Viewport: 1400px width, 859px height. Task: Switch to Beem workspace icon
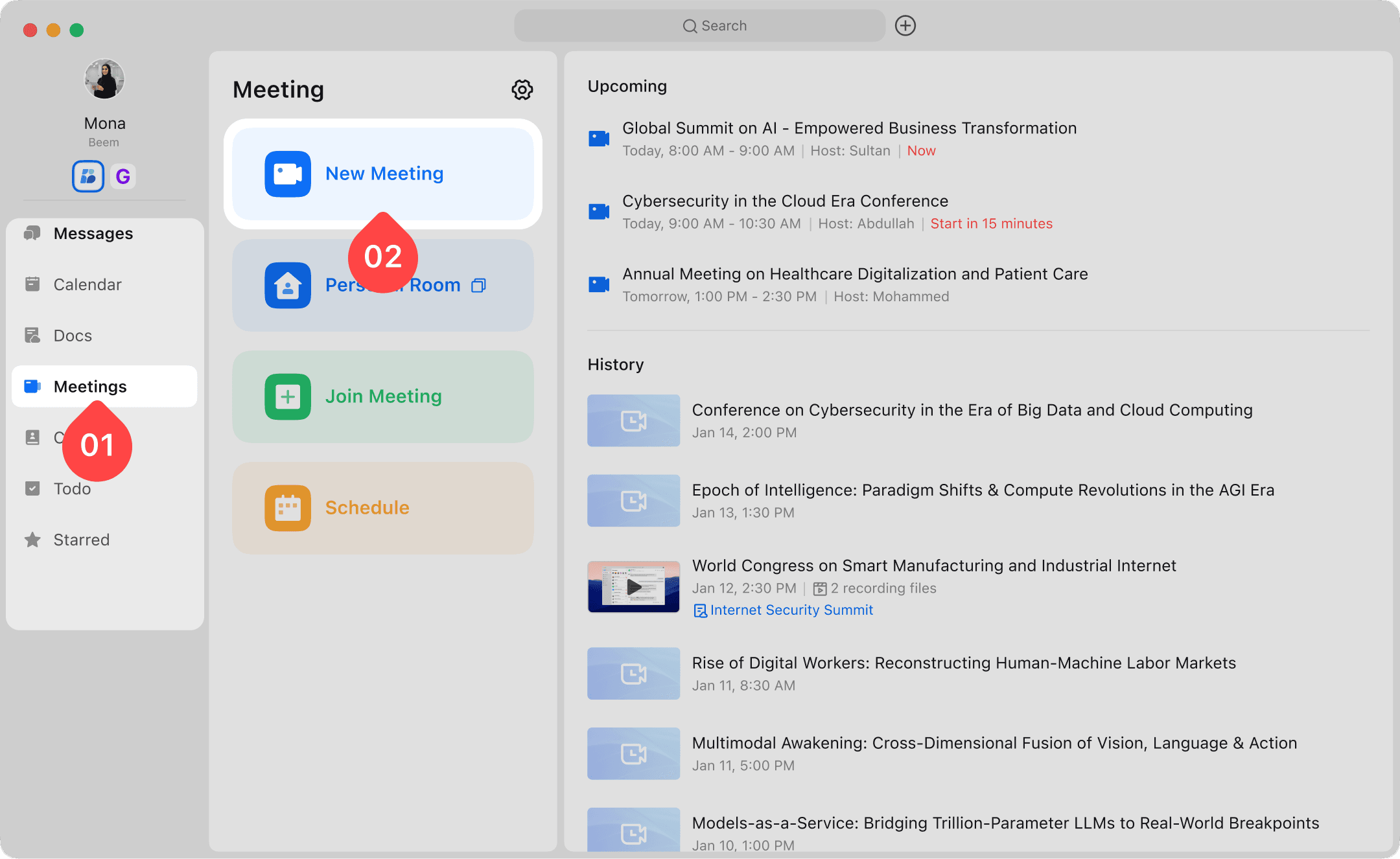[x=88, y=176]
